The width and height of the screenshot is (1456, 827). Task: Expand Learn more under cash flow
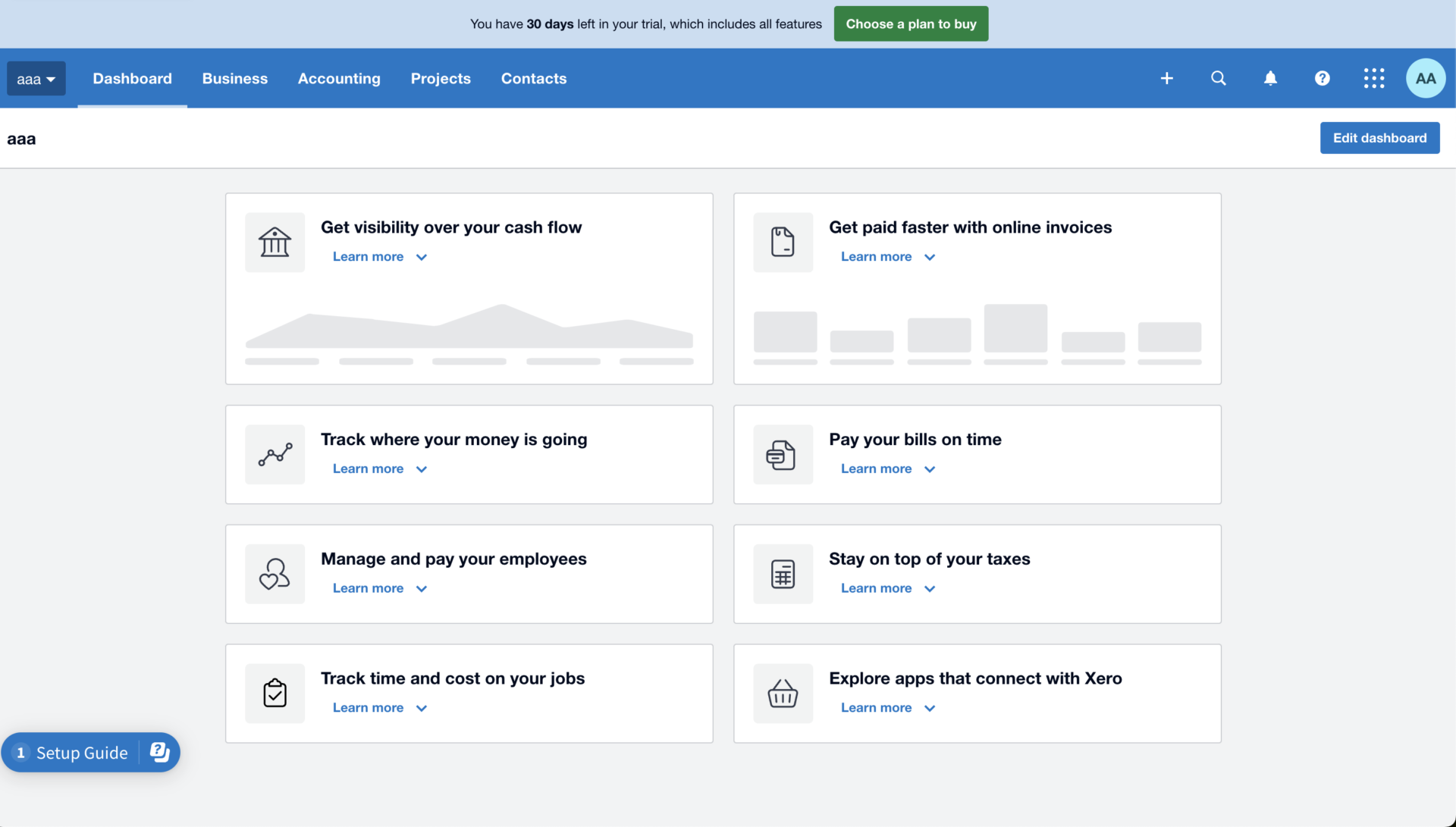pos(379,257)
